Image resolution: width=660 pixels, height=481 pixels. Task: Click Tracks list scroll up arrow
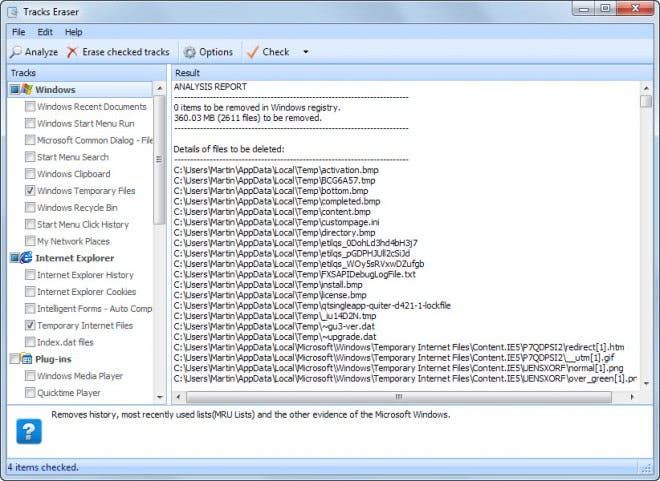(160, 88)
